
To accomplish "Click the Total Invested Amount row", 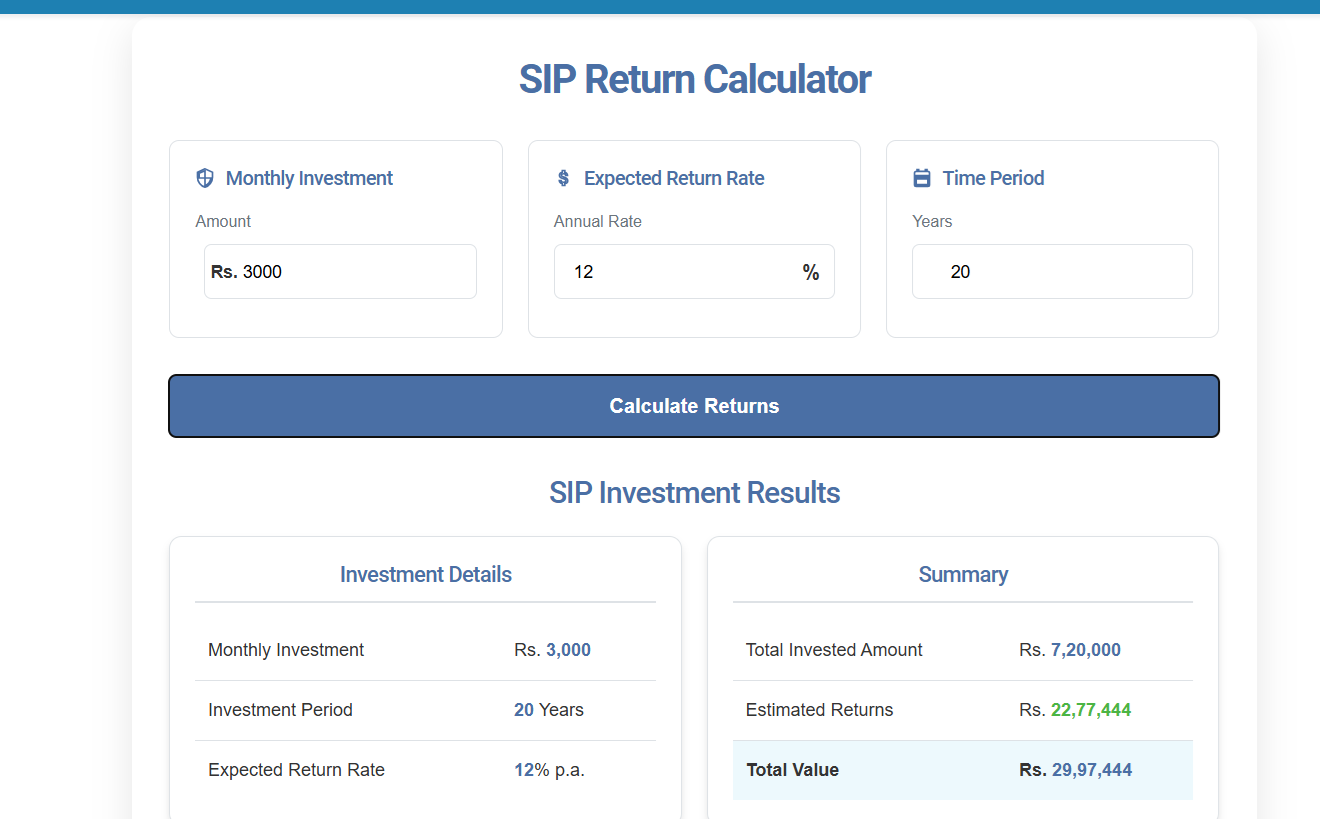I will point(962,649).
